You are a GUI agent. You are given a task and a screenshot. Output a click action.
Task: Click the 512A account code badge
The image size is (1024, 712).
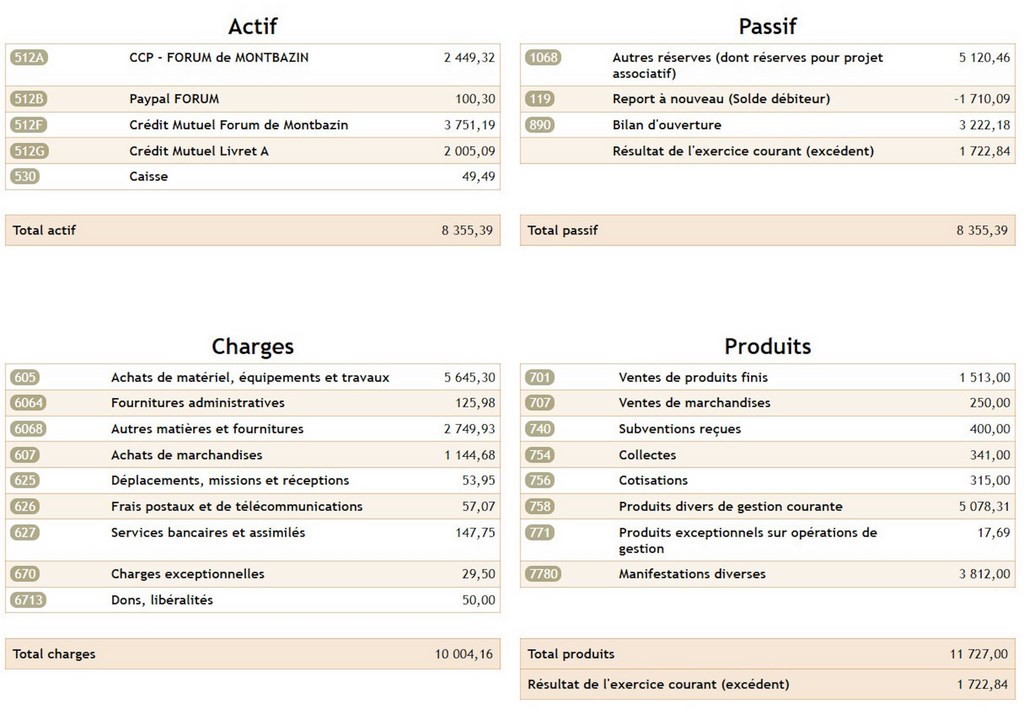coord(29,58)
